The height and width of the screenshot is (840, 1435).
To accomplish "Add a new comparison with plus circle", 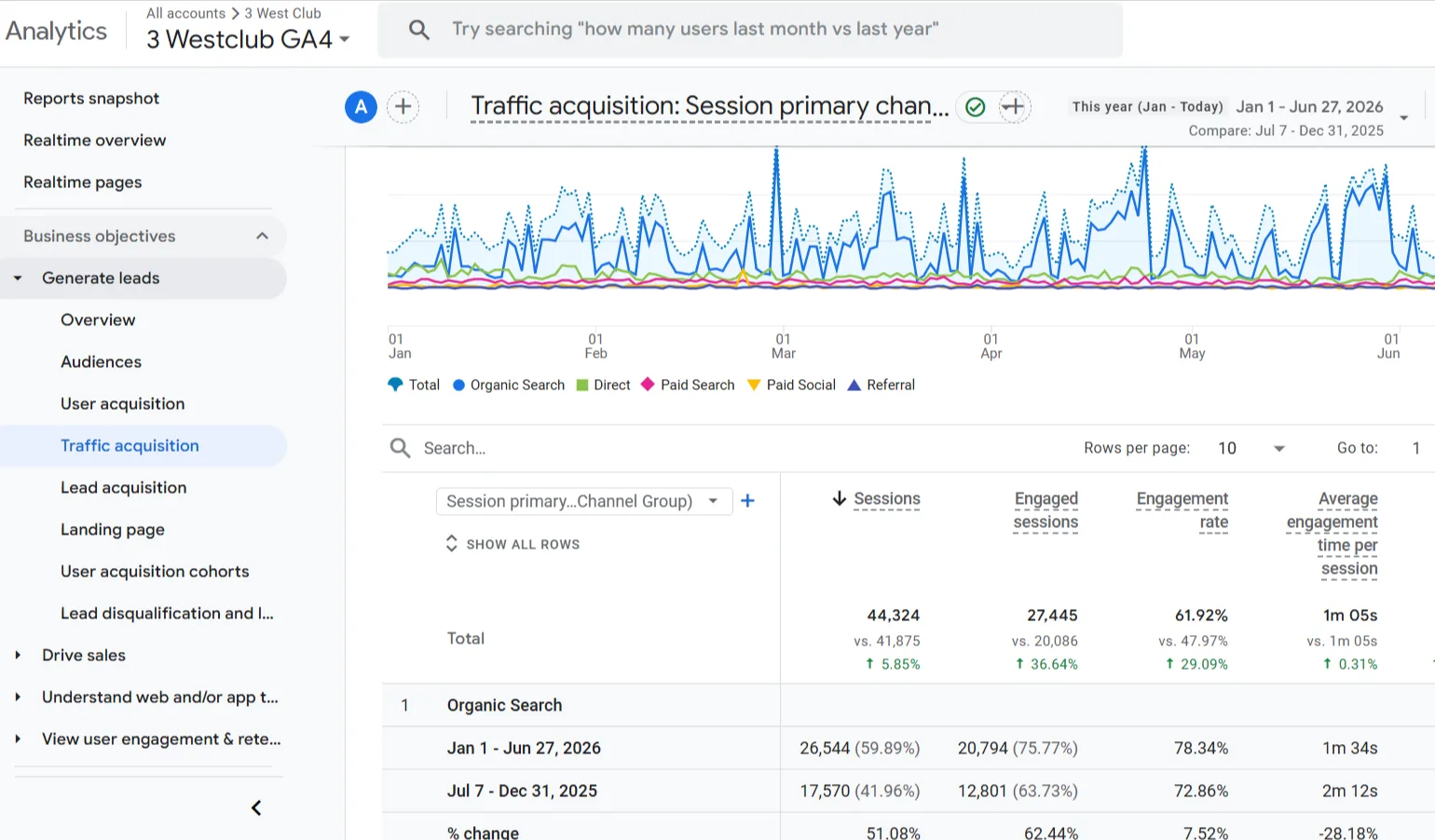I will click(403, 107).
